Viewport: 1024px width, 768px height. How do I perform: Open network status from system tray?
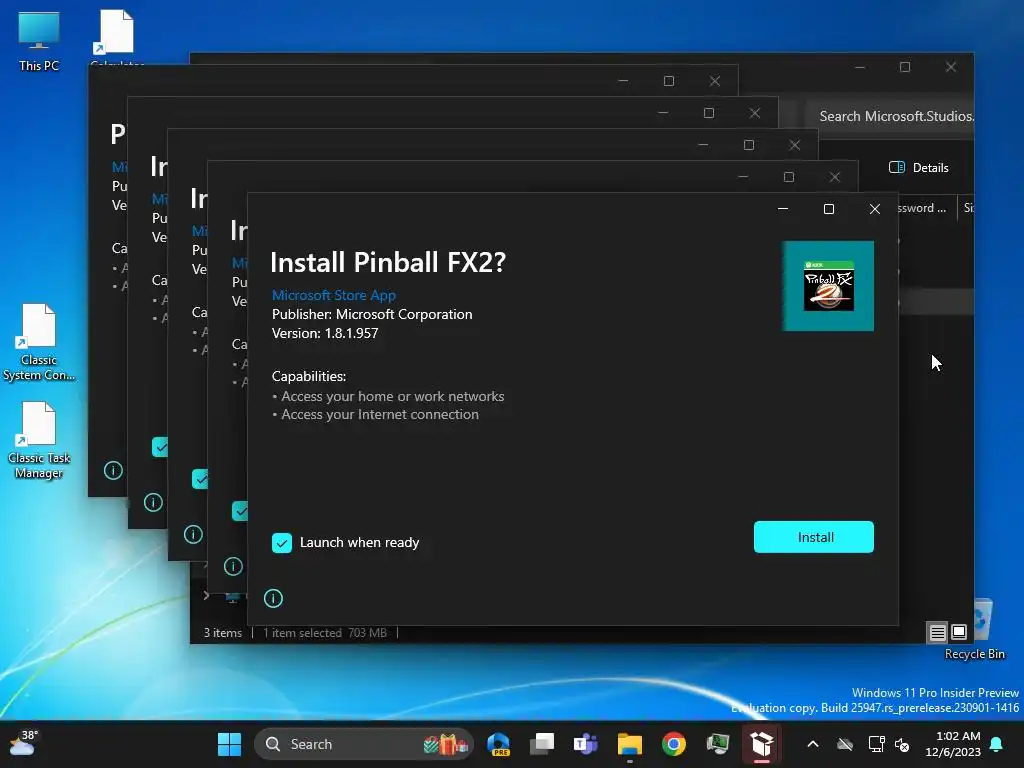tap(876, 744)
